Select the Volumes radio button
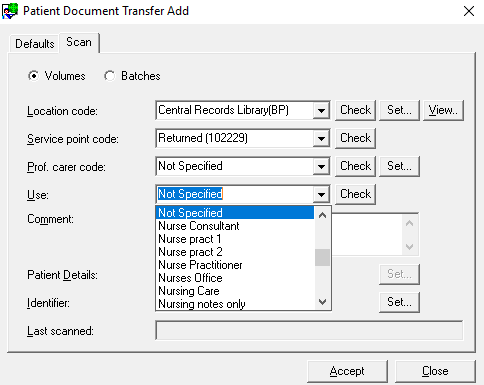484x385 pixels. pyautogui.click(x=33, y=76)
